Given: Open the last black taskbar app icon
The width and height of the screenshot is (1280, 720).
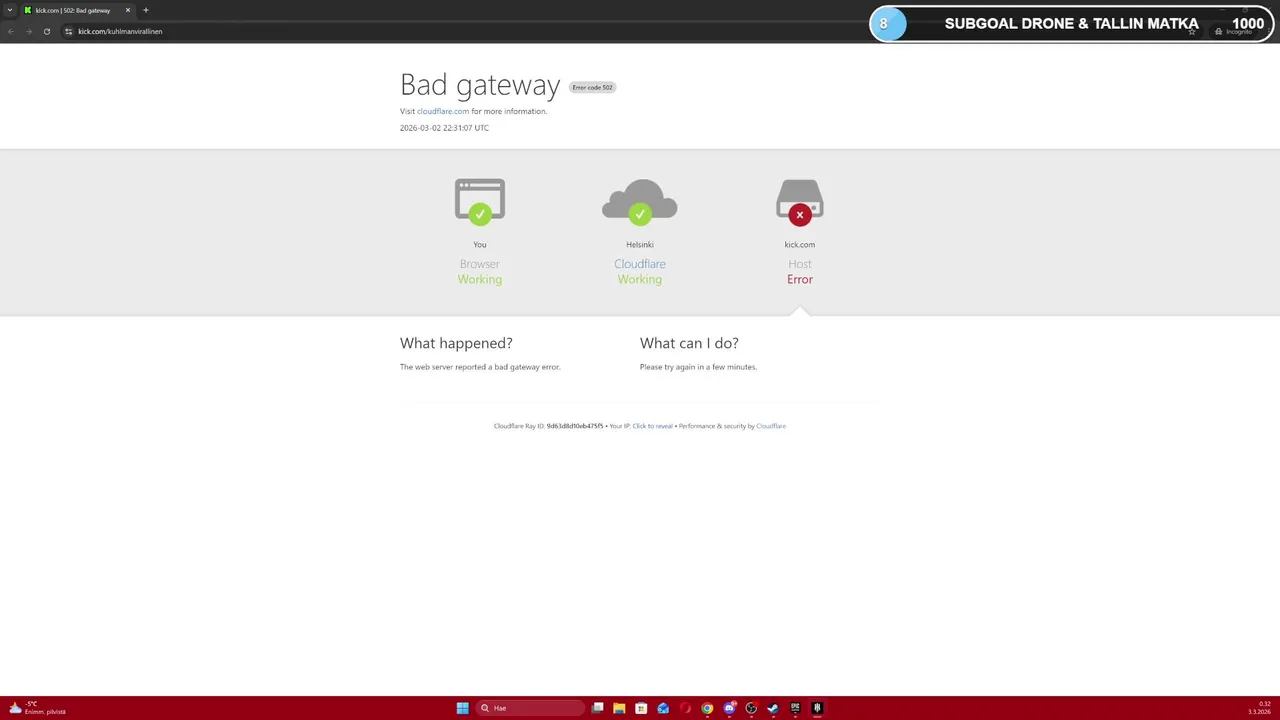Looking at the screenshot, I should [x=817, y=708].
